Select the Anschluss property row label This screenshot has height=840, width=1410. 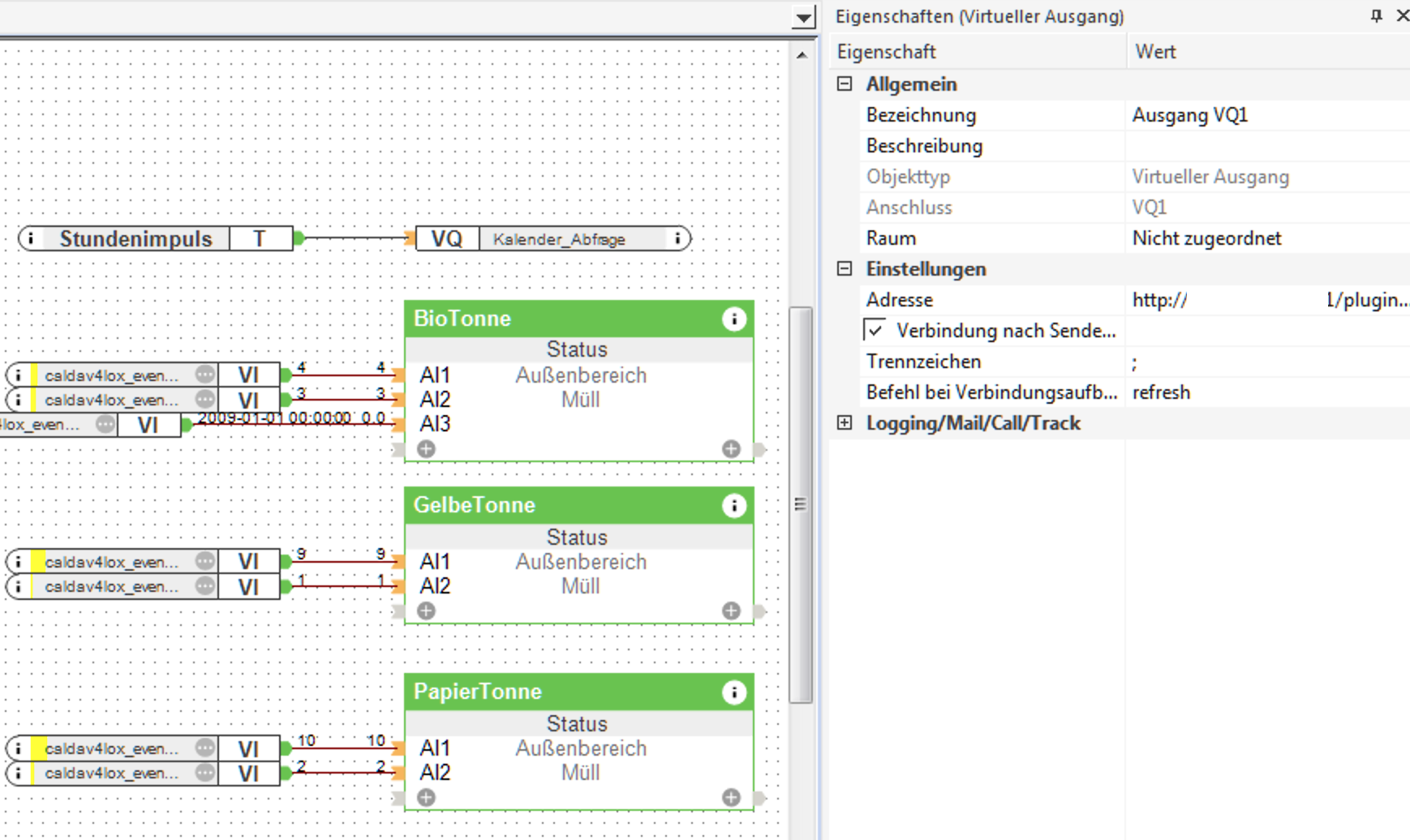click(909, 208)
